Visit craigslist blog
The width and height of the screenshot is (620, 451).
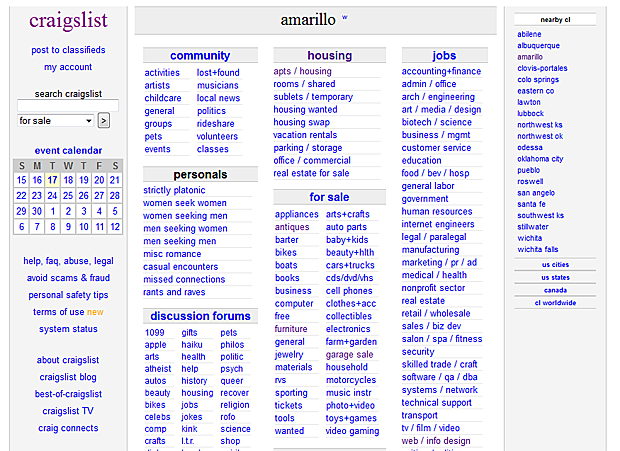[x=68, y=377]
